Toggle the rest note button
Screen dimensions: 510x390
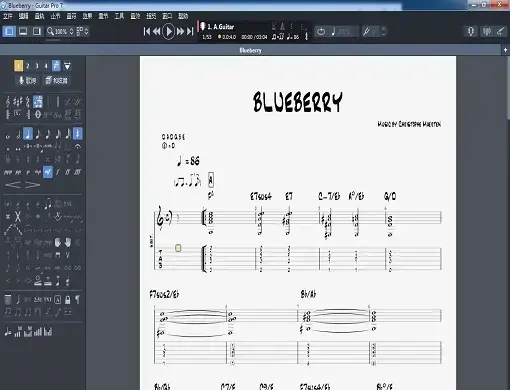(78, 134)
